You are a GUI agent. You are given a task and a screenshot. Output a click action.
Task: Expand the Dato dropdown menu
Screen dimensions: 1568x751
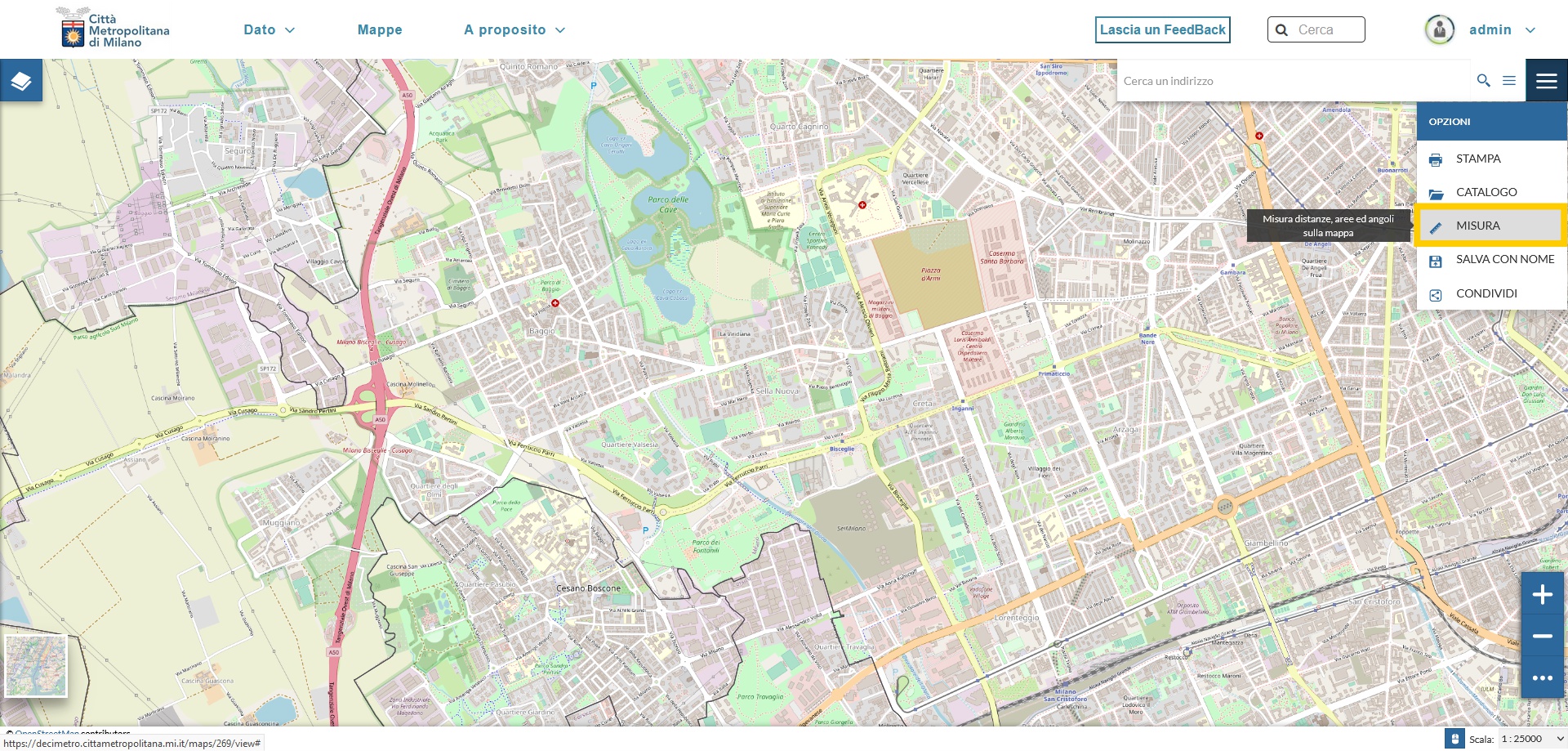click(x=269, y=30)
